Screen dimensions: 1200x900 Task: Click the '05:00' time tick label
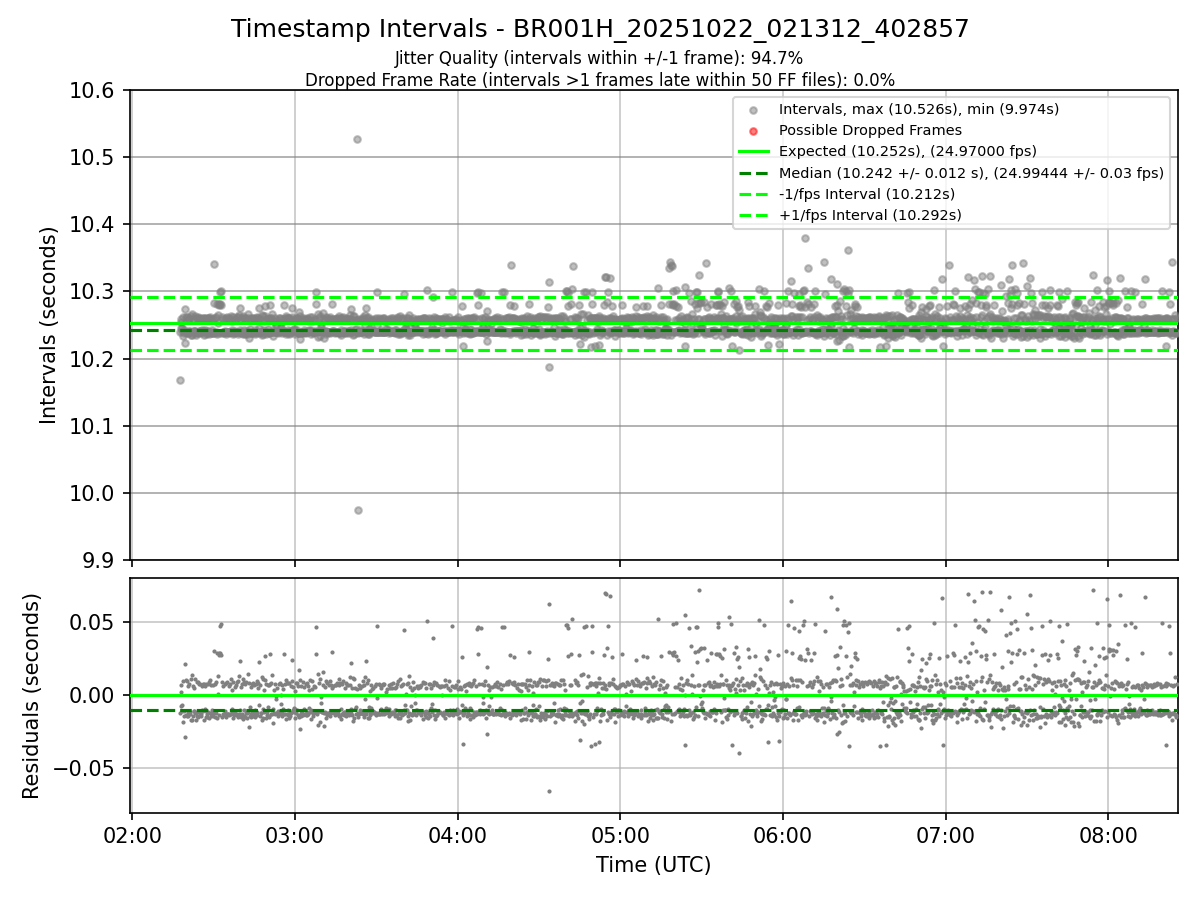[x=620, y=835]
